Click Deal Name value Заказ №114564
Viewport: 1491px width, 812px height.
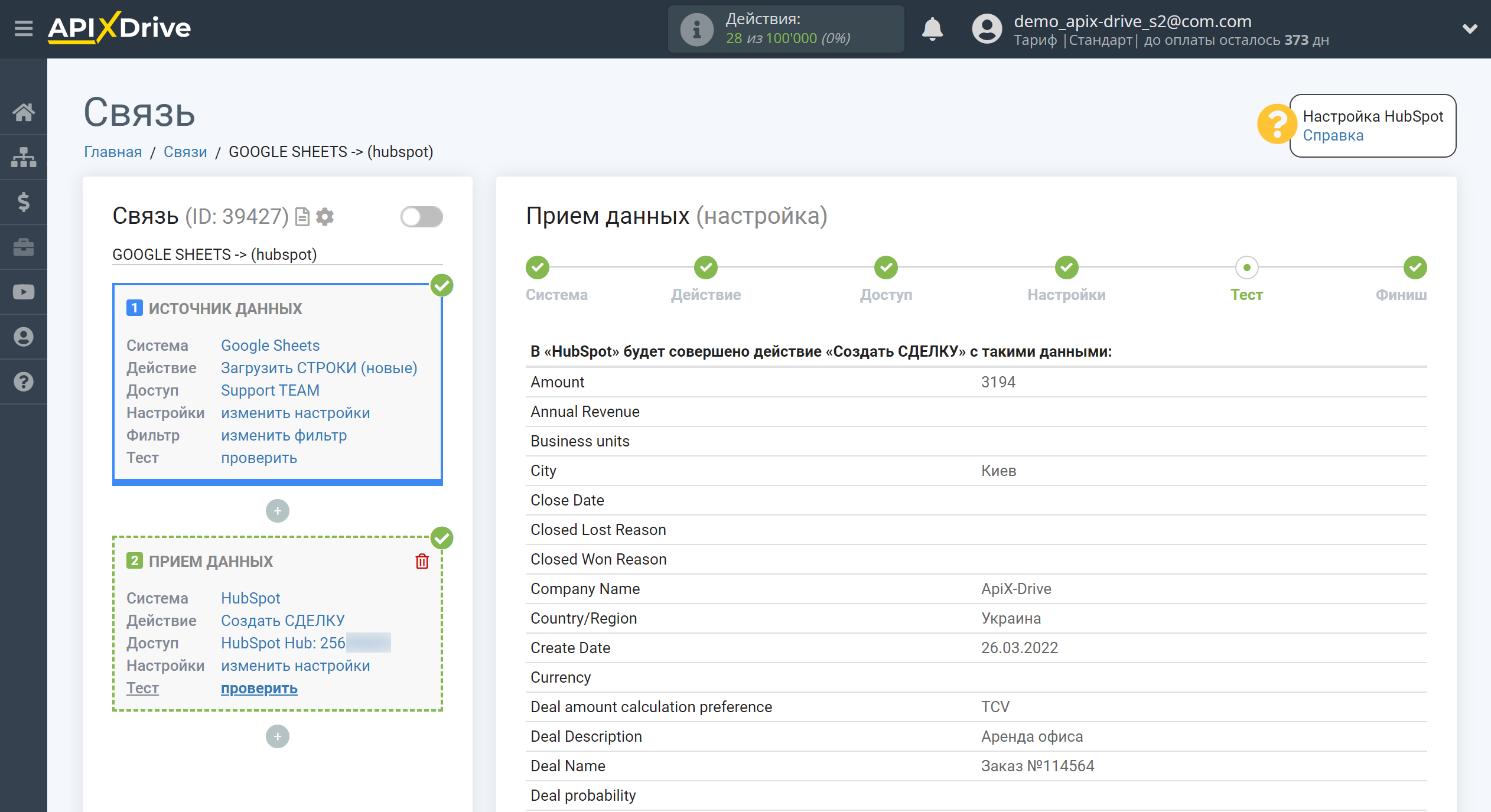click(x=1038, y=766)
